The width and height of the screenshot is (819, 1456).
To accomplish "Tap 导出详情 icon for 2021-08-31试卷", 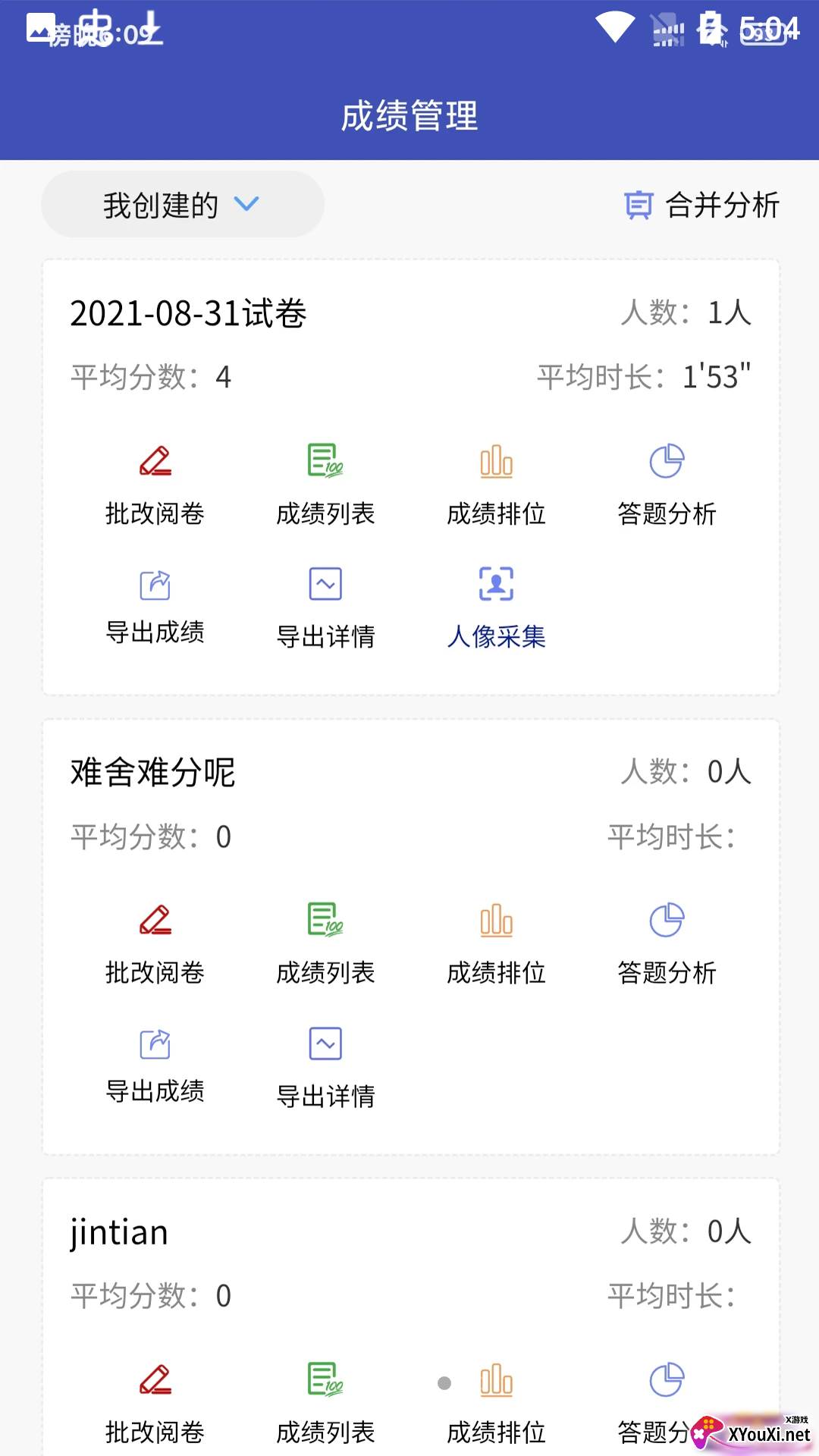I will (325, 584).
